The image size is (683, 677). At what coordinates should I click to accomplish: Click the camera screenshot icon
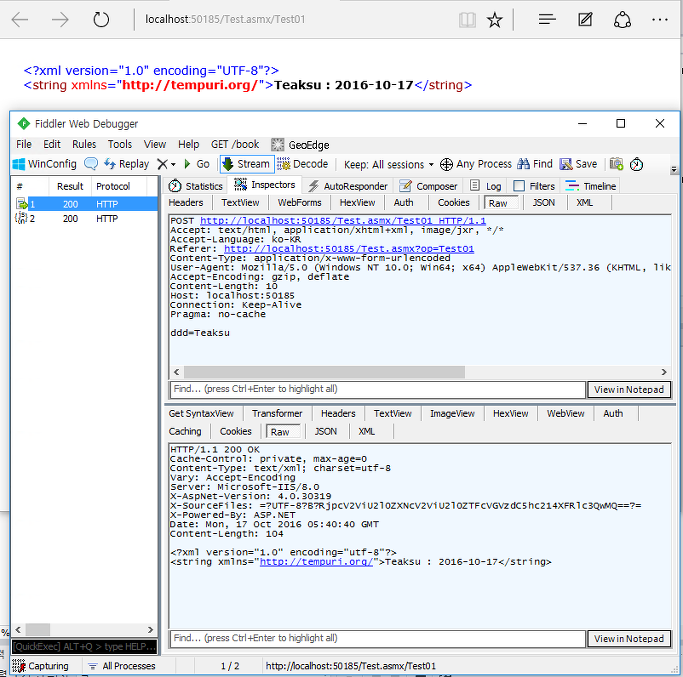[x=616, y=164]
